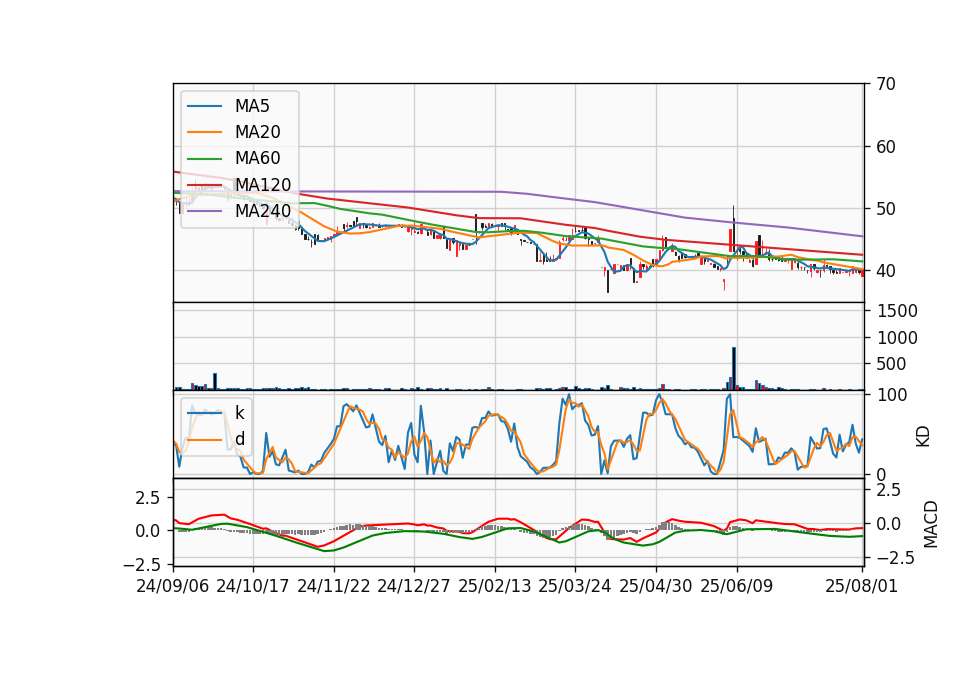
Task: Click the orange MA20 legend line sample
Action: tap(204, 132)
